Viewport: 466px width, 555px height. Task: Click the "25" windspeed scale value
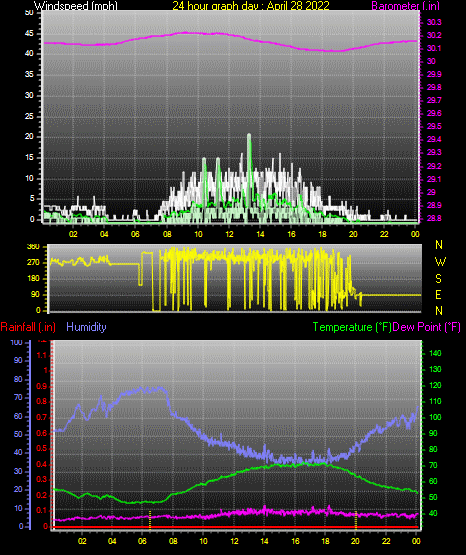(x=29, y=116)
